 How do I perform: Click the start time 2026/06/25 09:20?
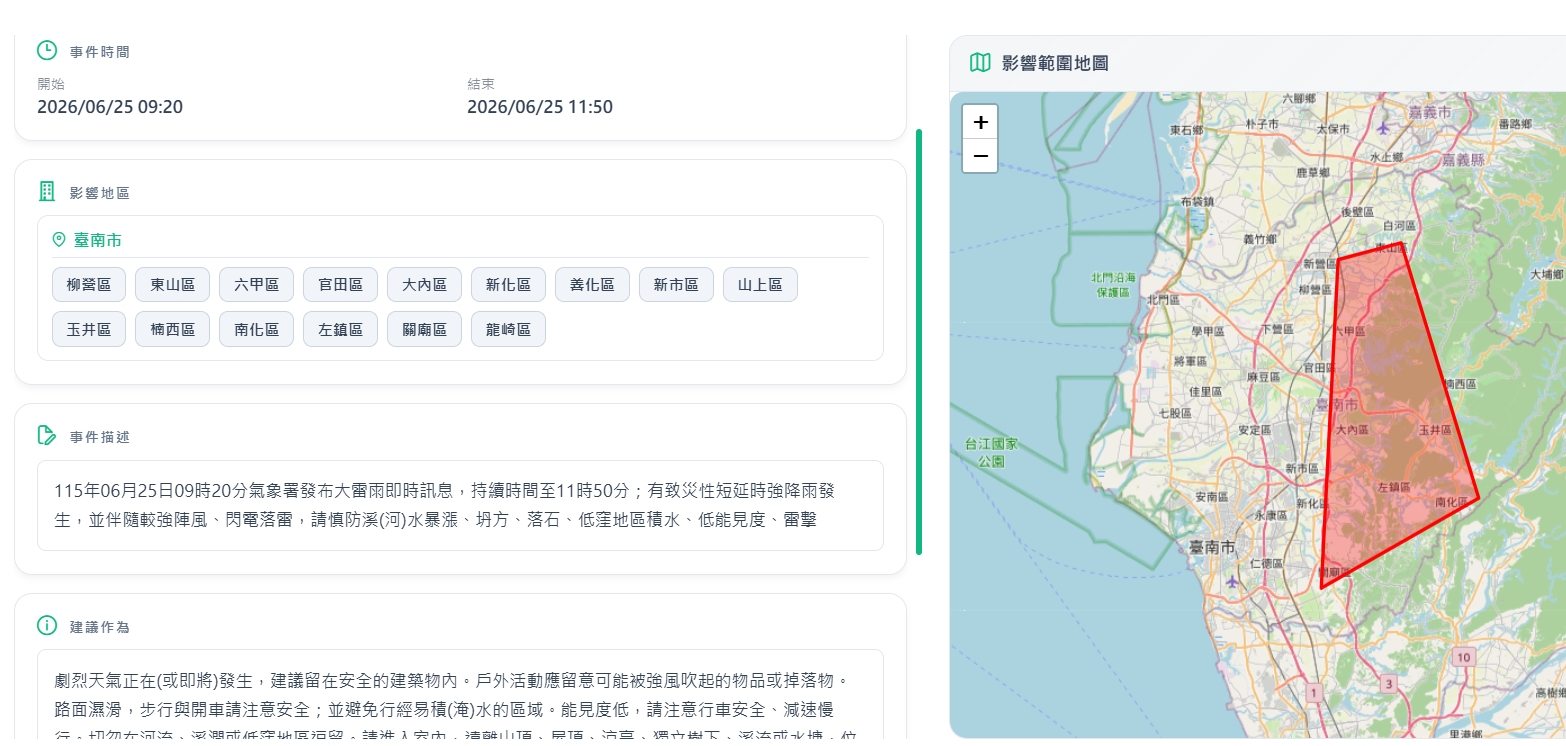click(110, 107)
